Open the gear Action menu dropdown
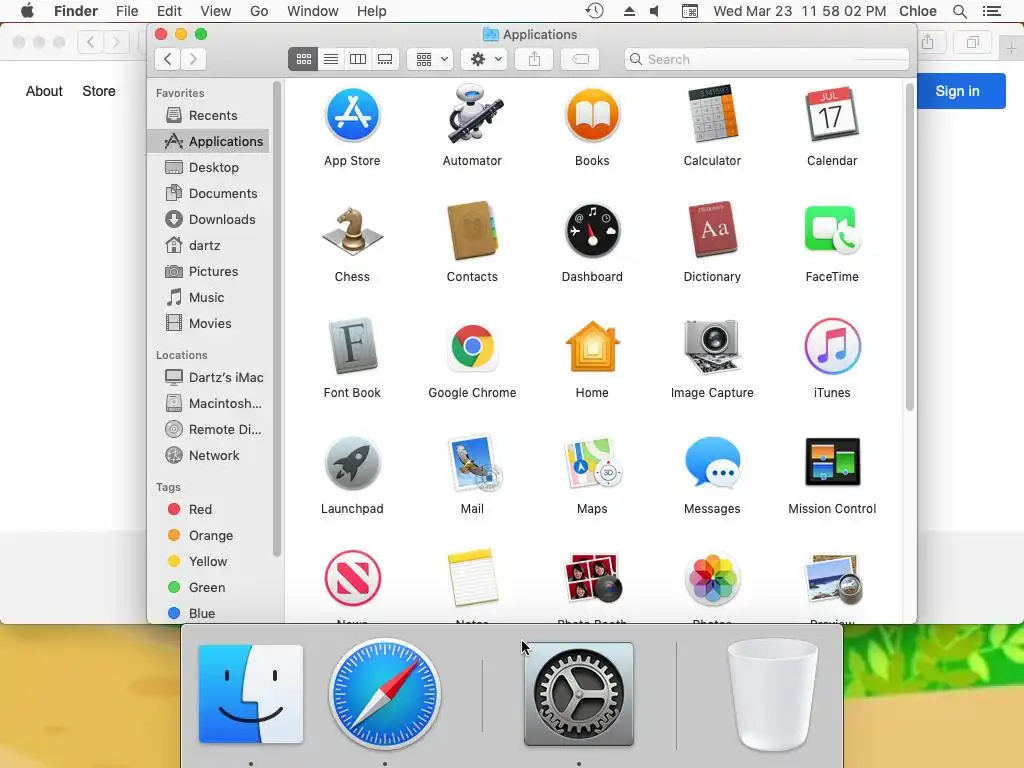1024x768 pixels. pyautogui.click(x=485, y=59)
